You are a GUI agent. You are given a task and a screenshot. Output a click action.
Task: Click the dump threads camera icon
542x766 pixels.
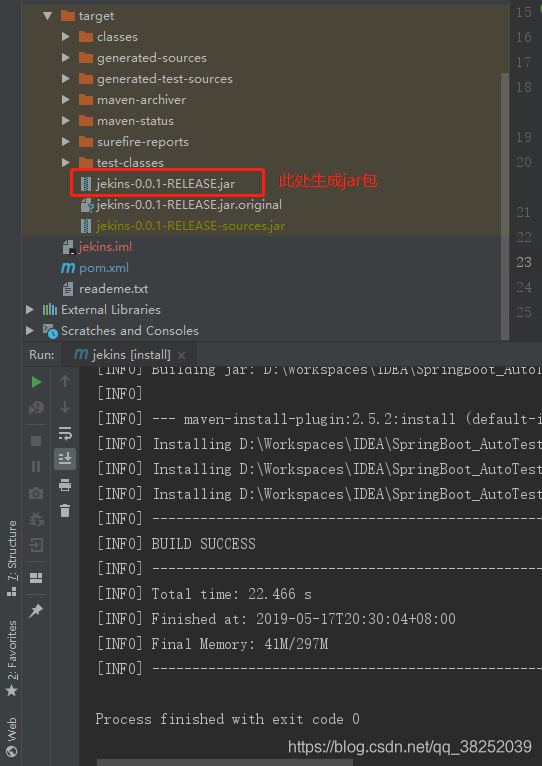coord(36,493)
